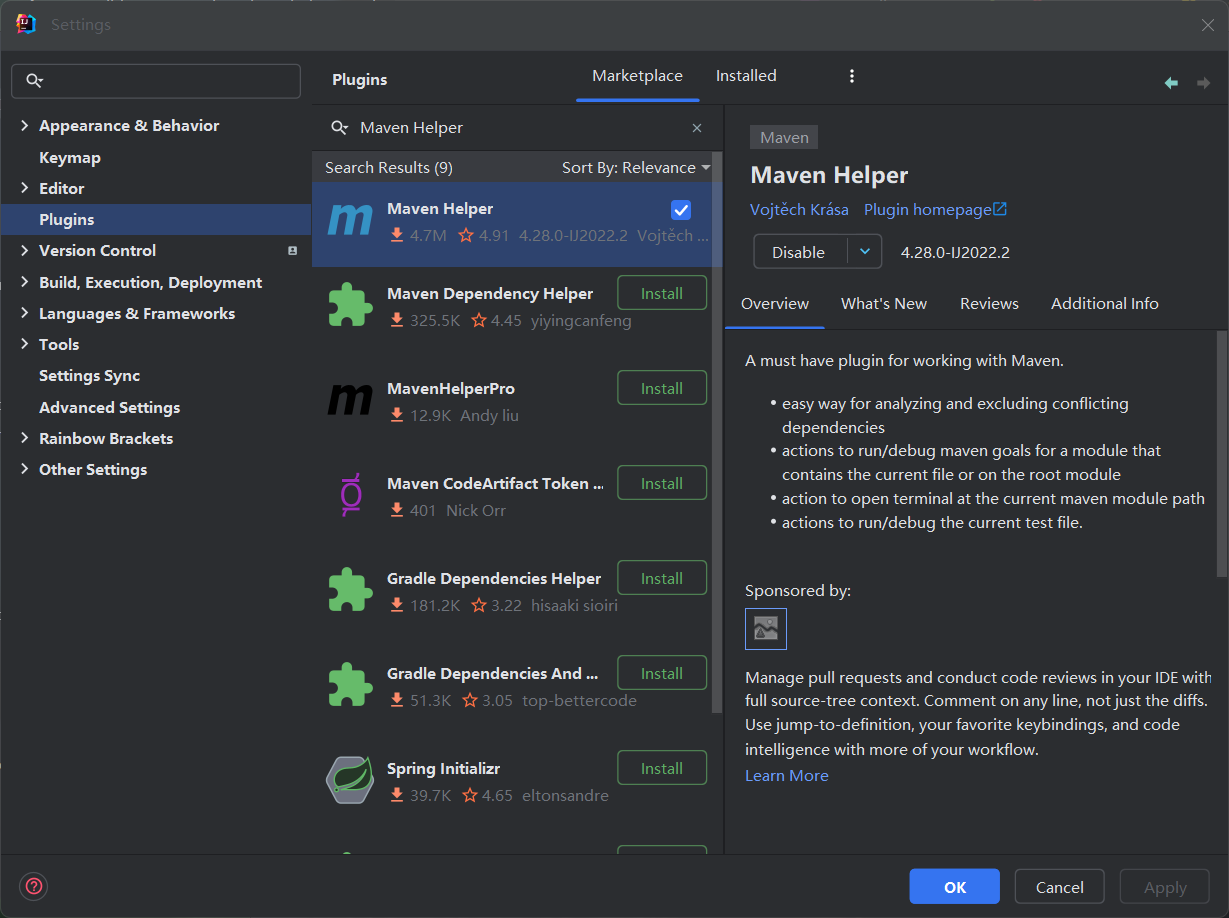Viewport: 1229px width, 918px height.
Task: Click the sponsor image thumbnail
Action: tap(766, 629)
